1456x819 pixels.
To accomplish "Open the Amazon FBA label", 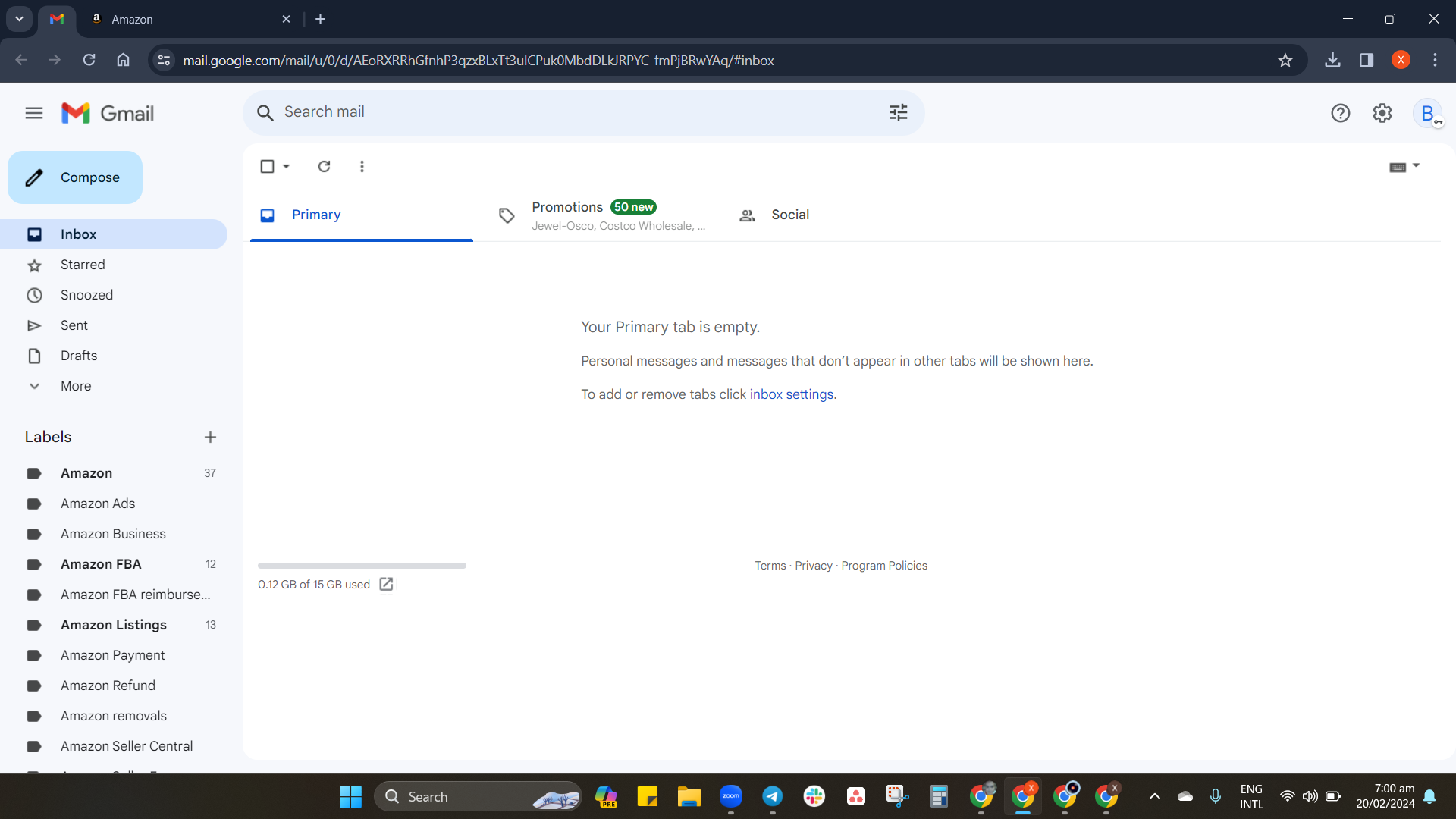I will click(114, 564).
